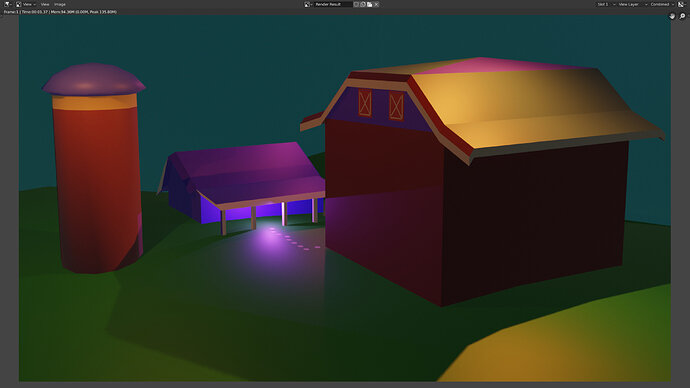Browse linked images with image icon dropdown

click(308, 4)
